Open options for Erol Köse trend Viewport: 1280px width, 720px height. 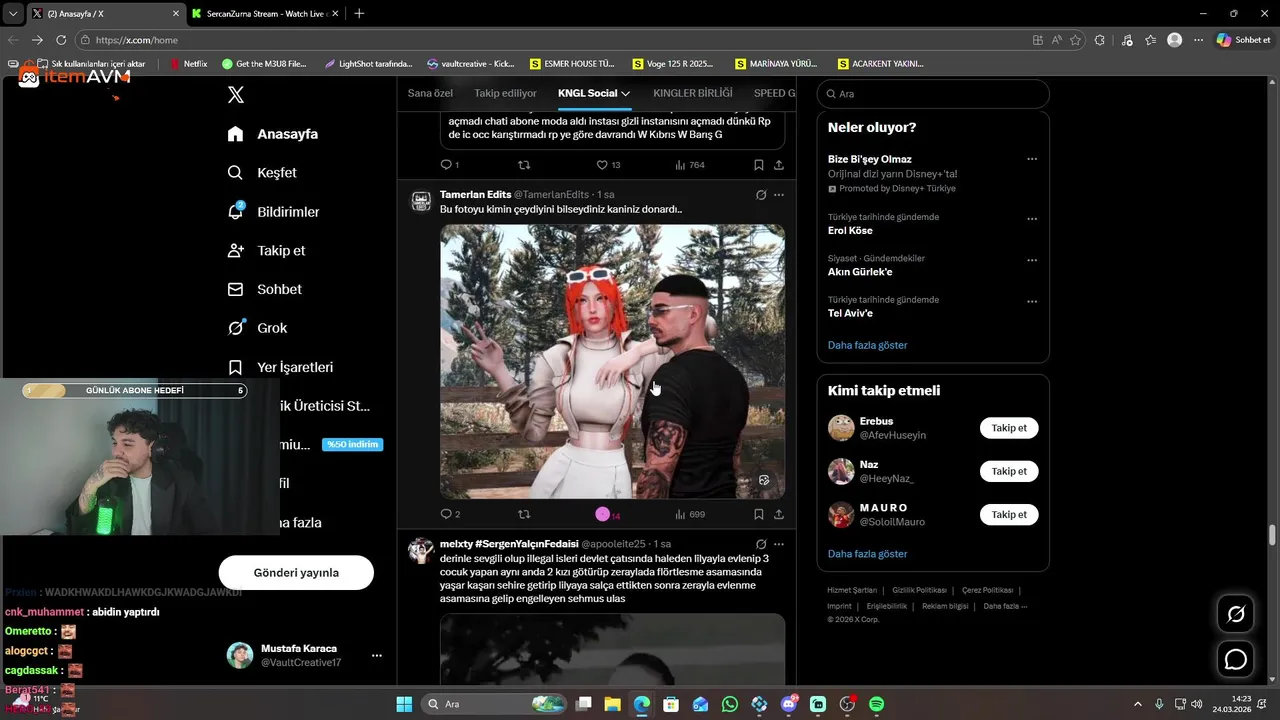pos(1032,219)
